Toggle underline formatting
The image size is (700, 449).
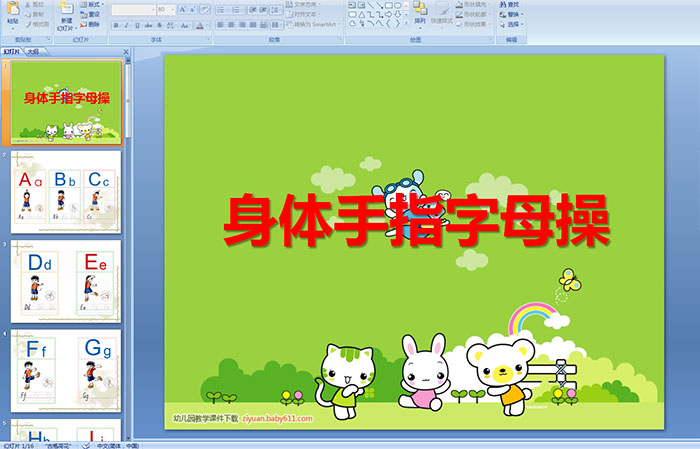(137, 25)
